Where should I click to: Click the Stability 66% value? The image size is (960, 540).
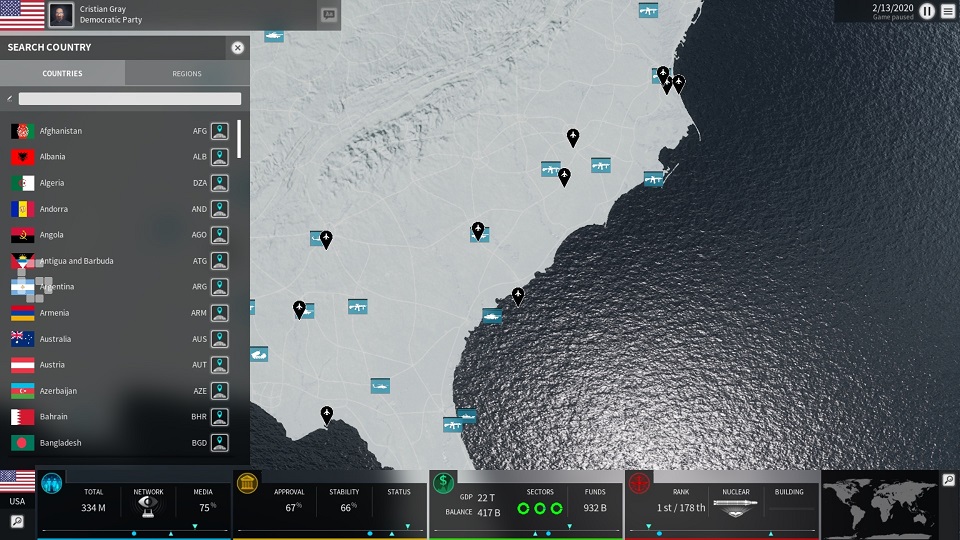point(348,508)
